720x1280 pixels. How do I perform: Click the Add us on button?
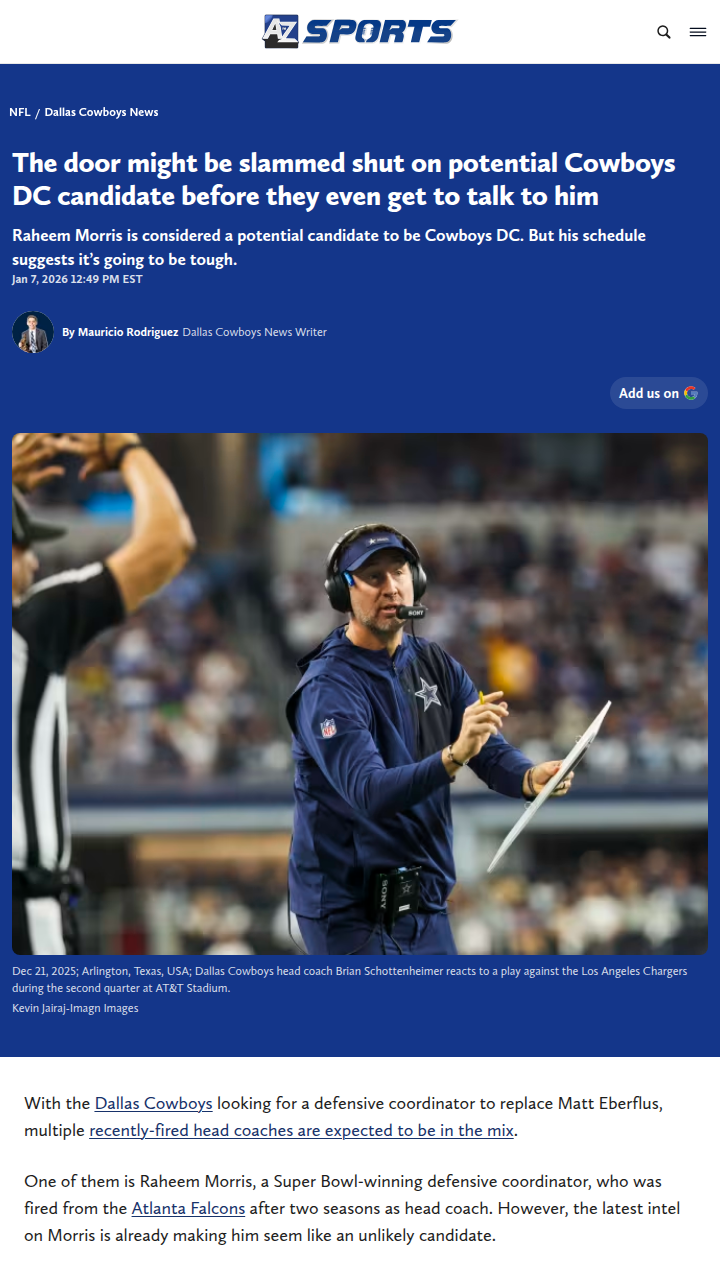(659, 393)
